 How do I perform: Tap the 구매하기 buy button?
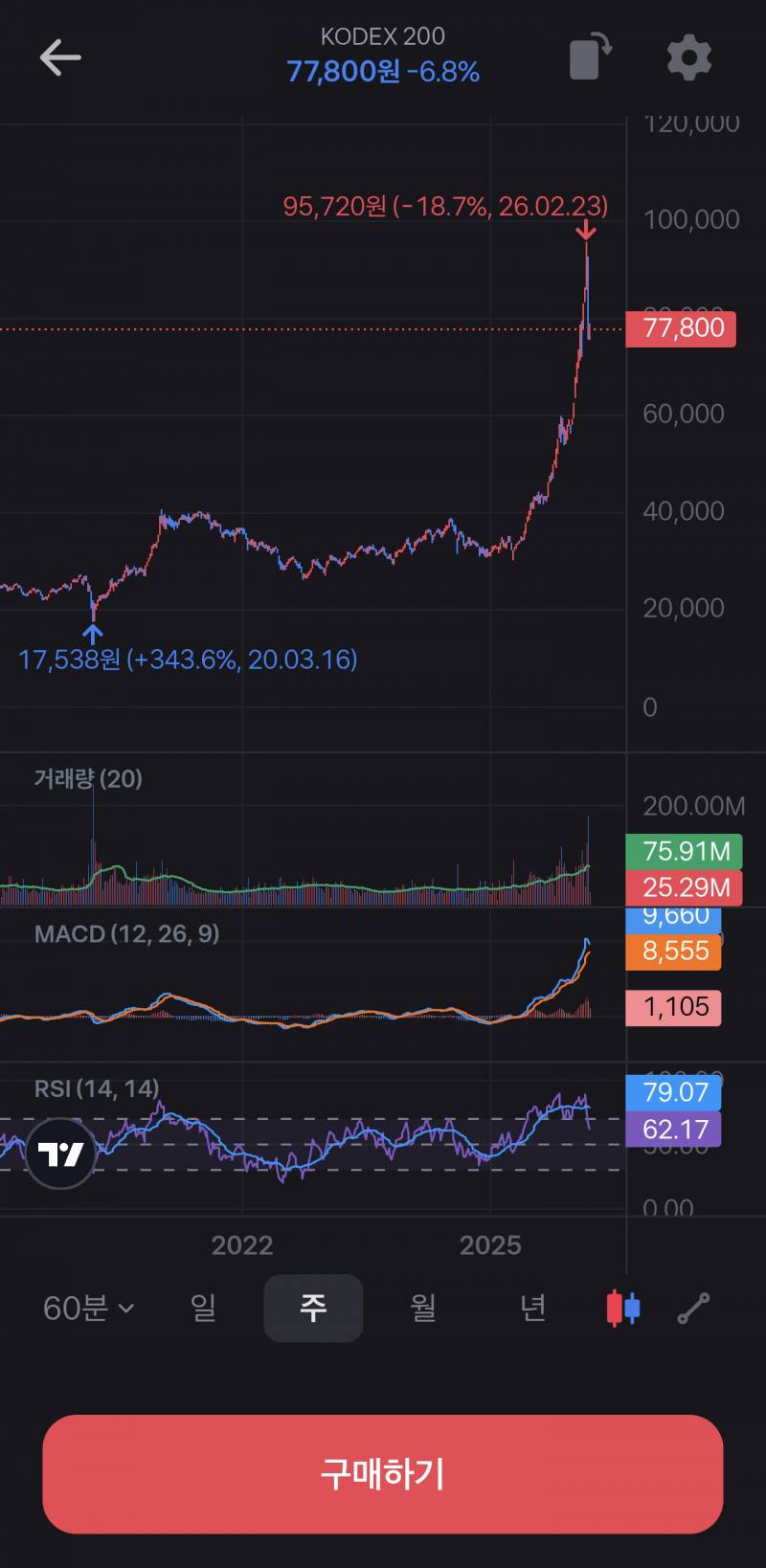pyautogui.click(x=383, y=1474)
